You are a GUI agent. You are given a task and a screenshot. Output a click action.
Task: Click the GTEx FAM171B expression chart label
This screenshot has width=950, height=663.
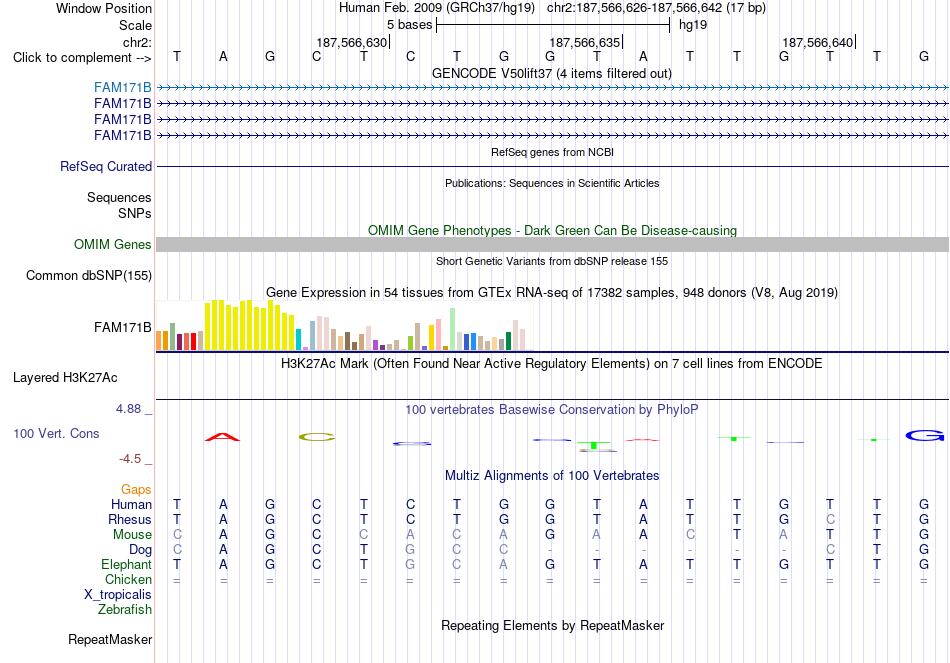coord(122,327)
